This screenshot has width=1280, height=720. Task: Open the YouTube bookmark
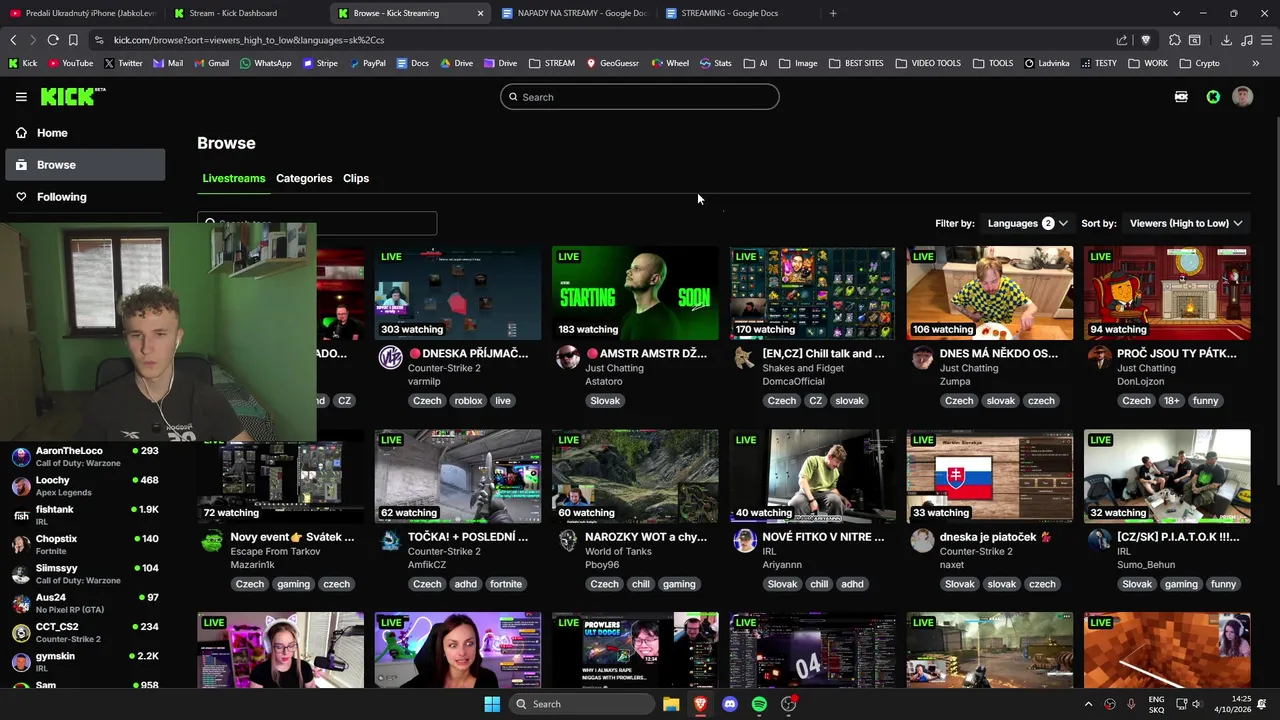(70, 63)
